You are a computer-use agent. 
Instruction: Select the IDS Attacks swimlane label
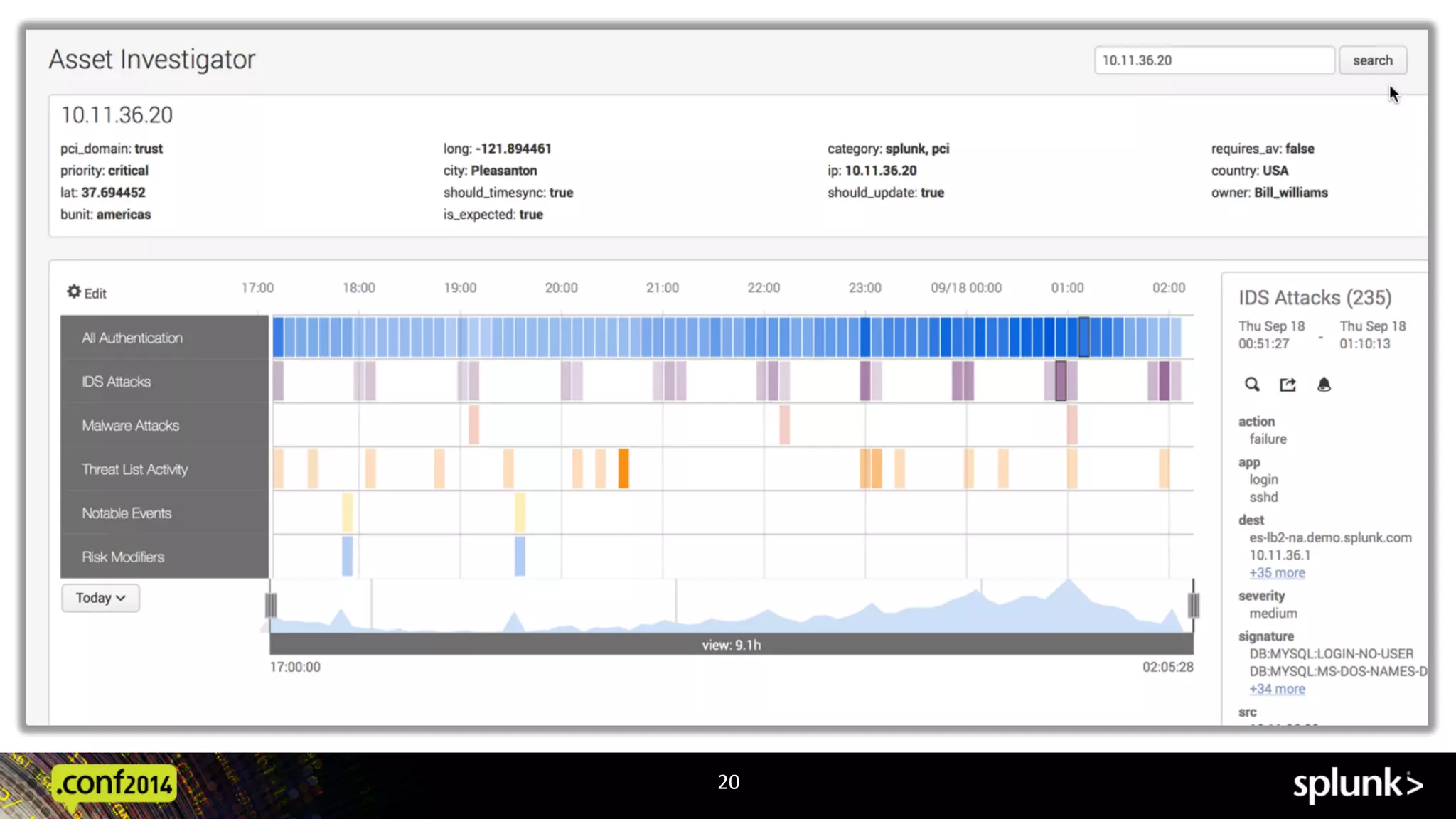click(117, 382)
